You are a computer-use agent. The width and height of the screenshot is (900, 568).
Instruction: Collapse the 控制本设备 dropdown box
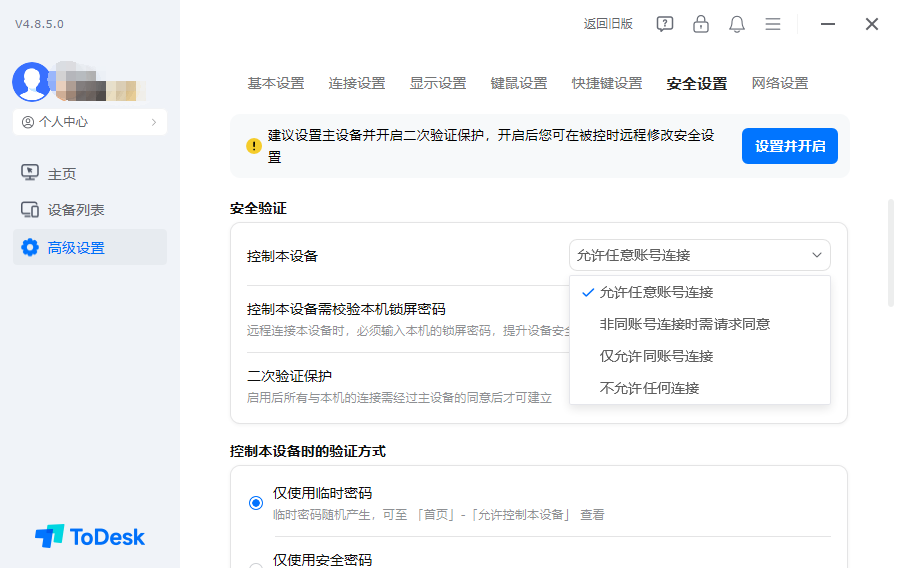tap(699, 255)
